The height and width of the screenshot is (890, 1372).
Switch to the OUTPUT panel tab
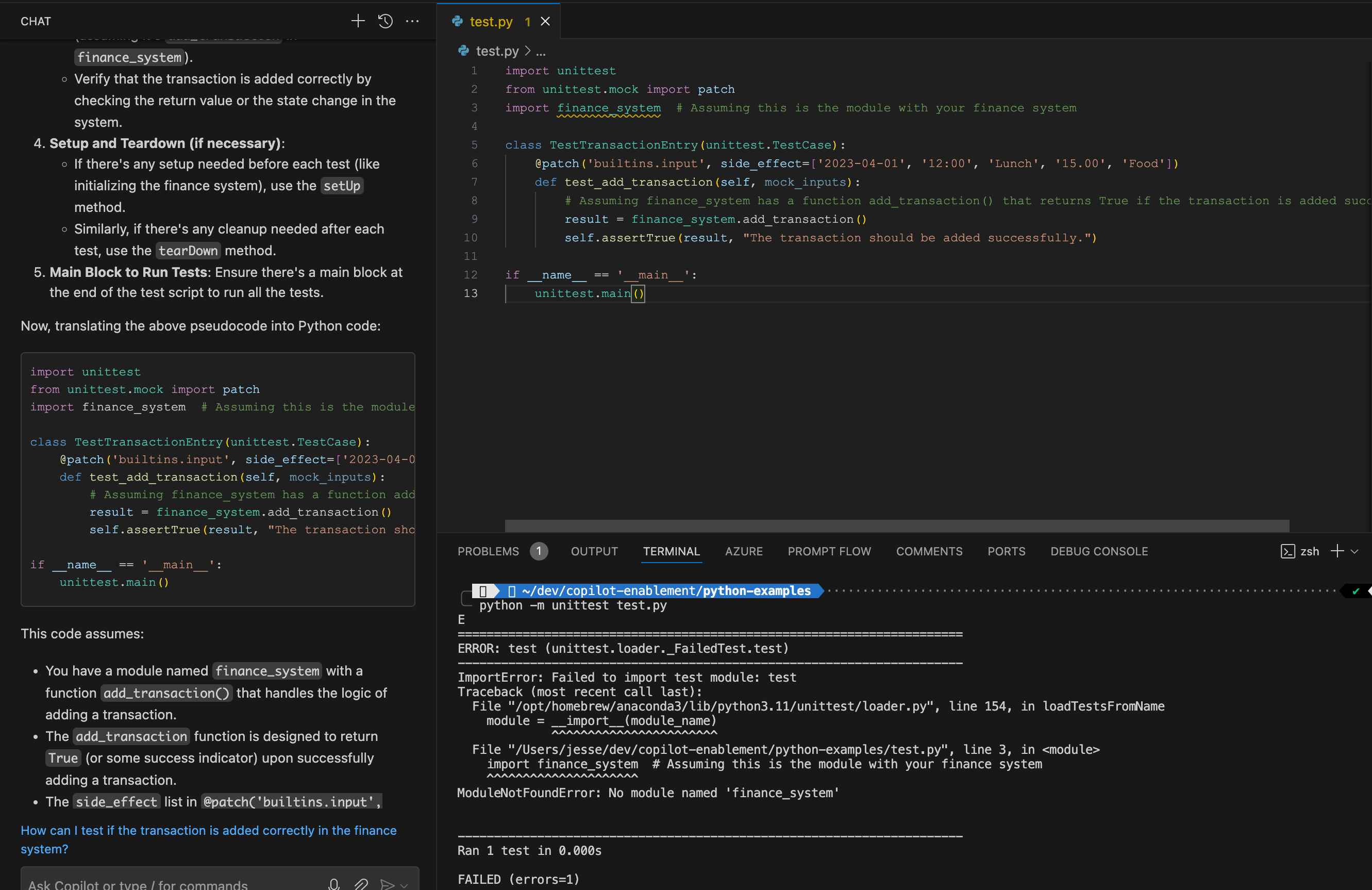(x=594, y=551)
